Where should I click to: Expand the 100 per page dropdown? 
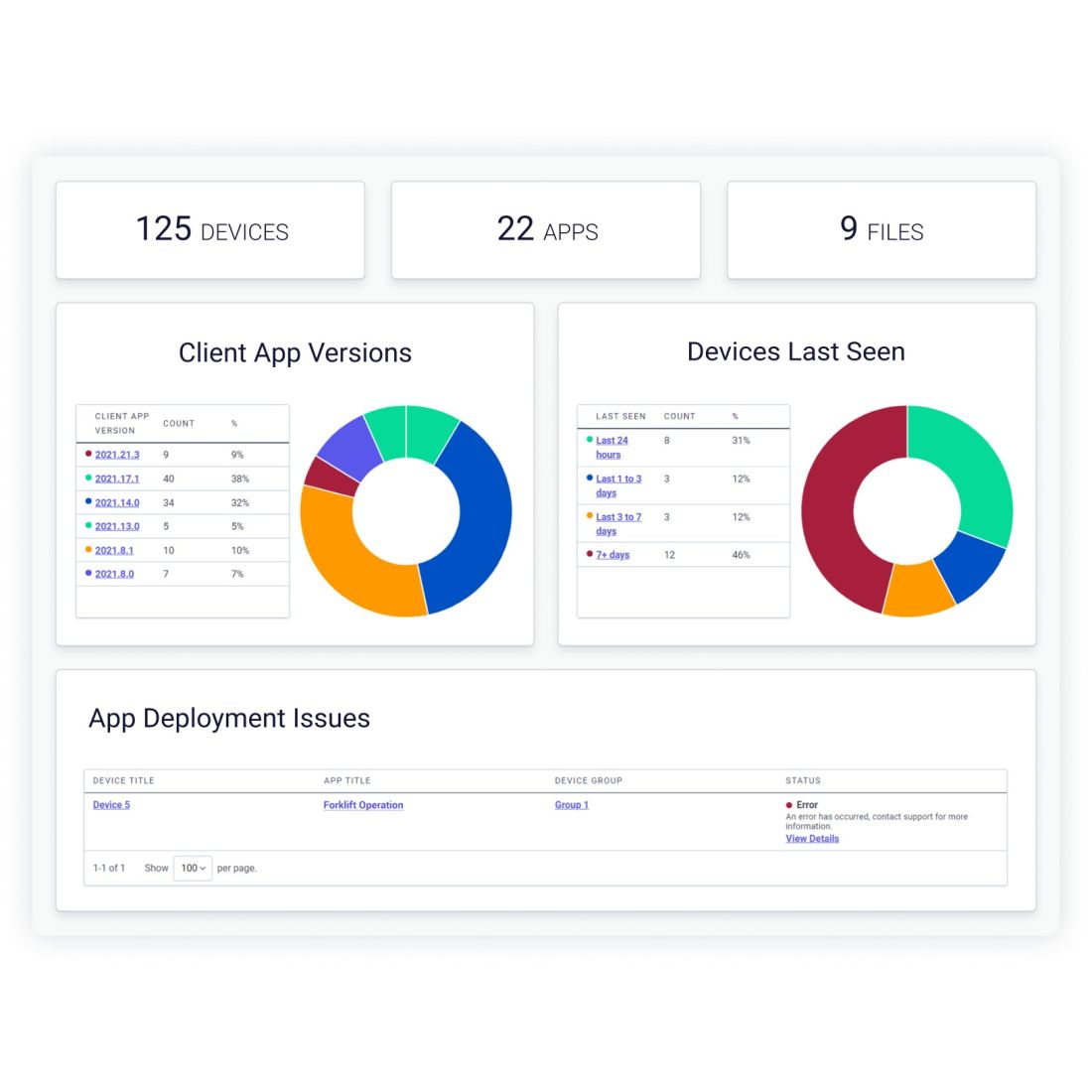(193, 868)
